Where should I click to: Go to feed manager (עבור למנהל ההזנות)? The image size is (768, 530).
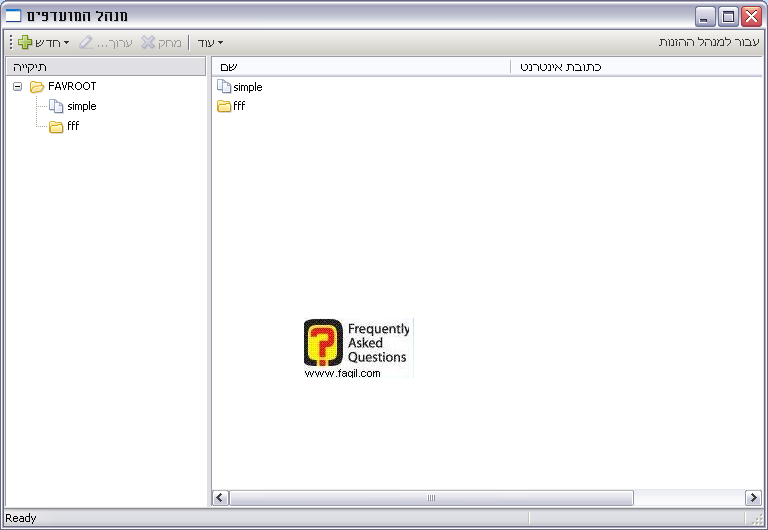click(x=709, y=43)
